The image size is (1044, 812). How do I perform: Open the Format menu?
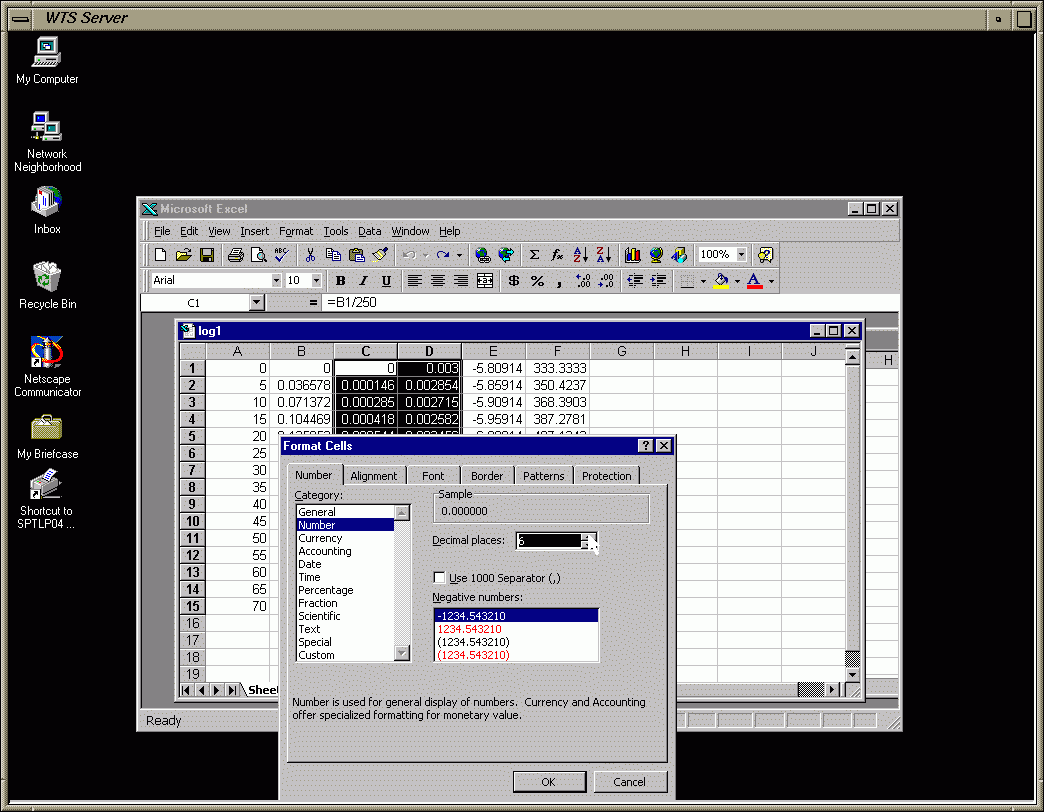coord(296,231)
